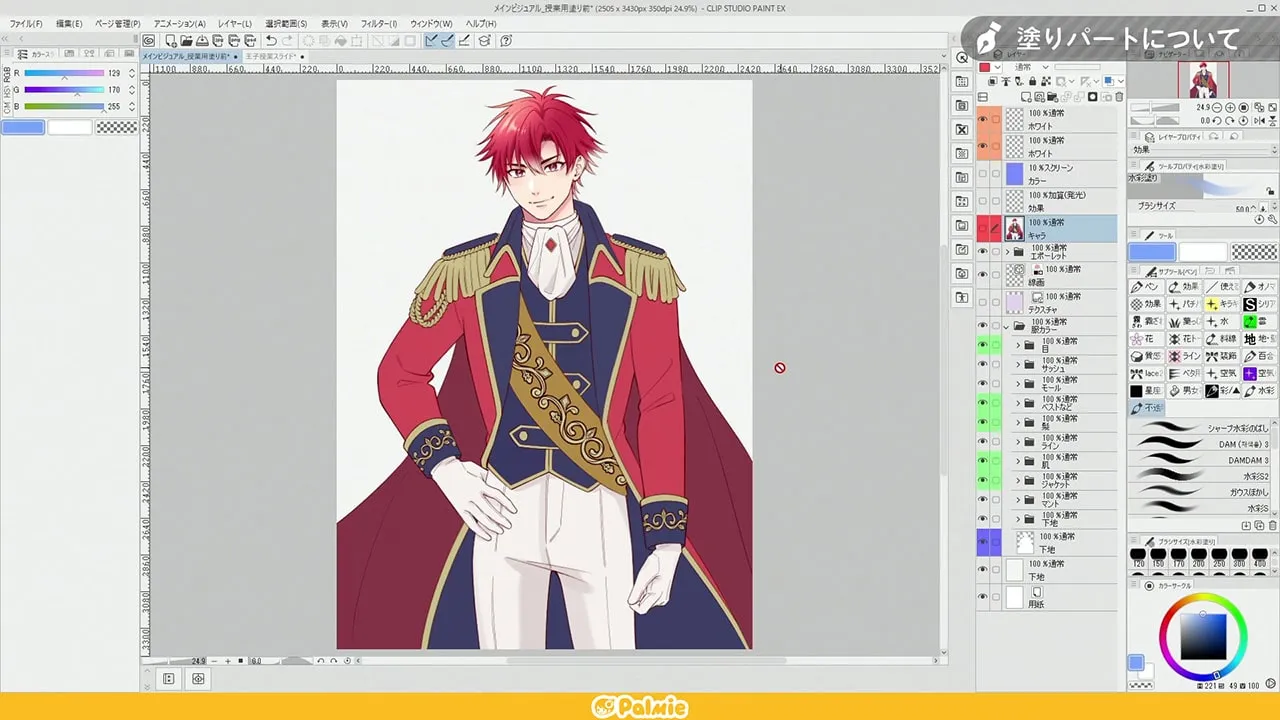Click the Undo arrow in the toolbar
The width and height of the screenshot is (1280, 720).
(271, 41)
